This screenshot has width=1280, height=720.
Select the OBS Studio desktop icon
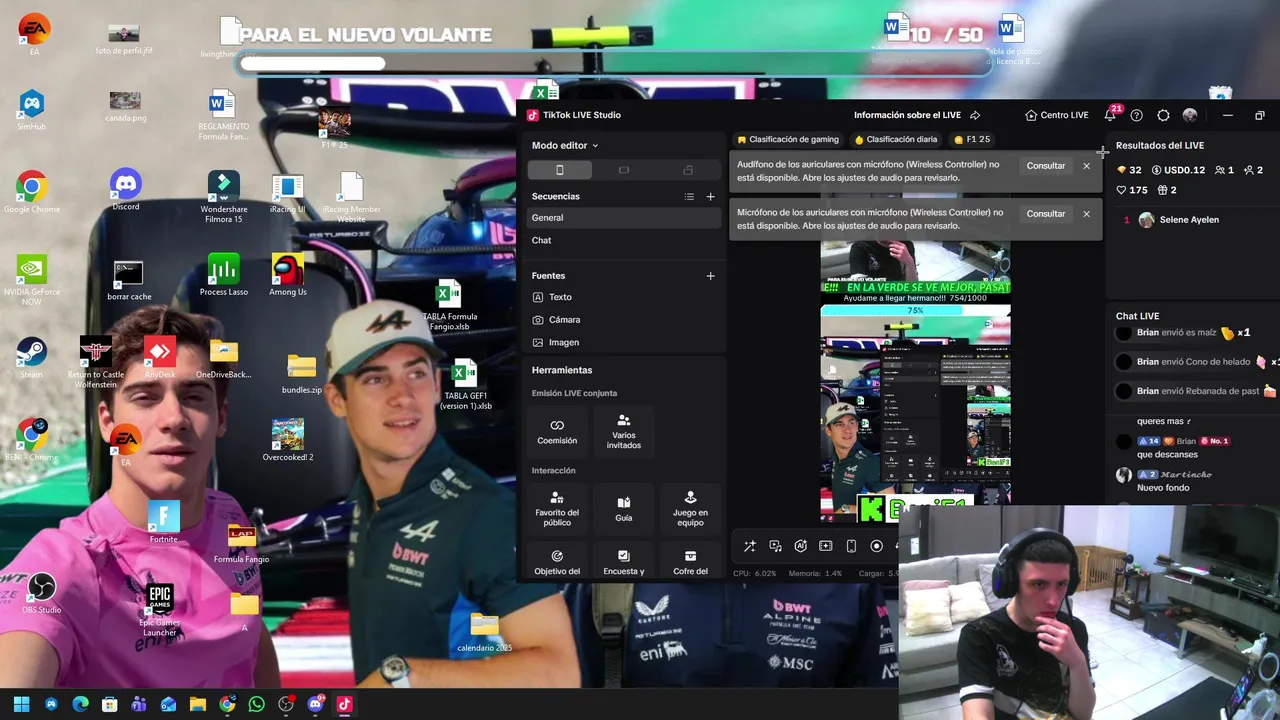click(x=42, y=594)
